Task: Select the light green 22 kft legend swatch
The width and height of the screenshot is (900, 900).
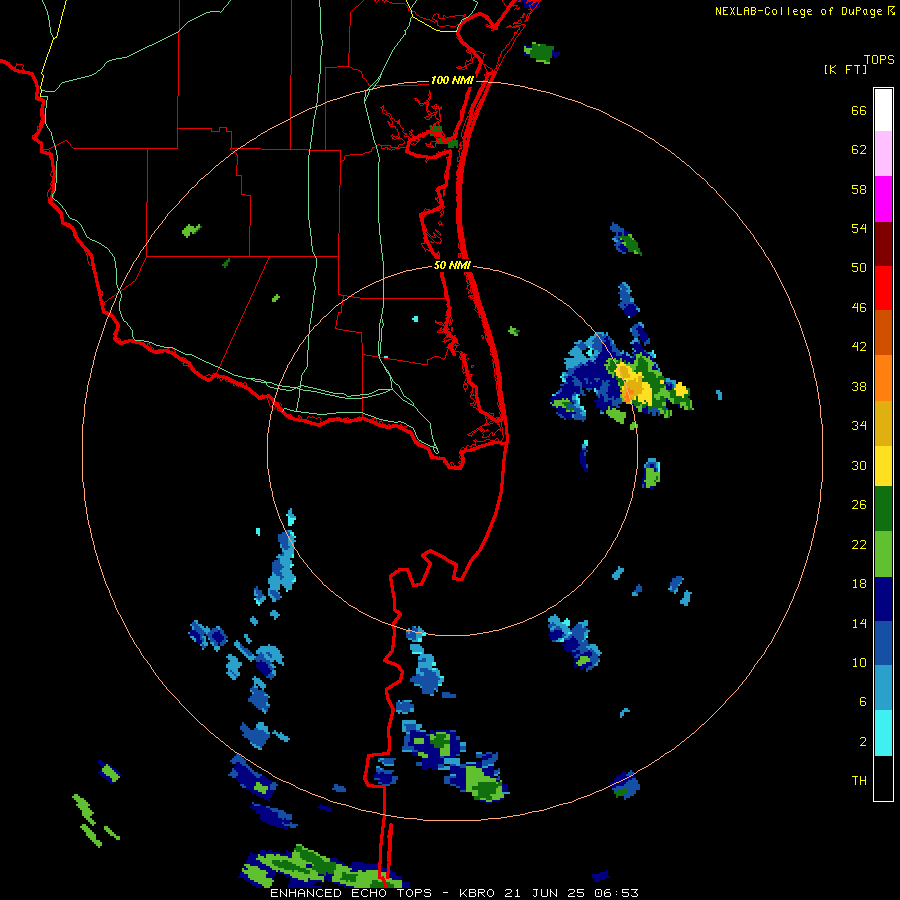Action: (x=883, y=554)
